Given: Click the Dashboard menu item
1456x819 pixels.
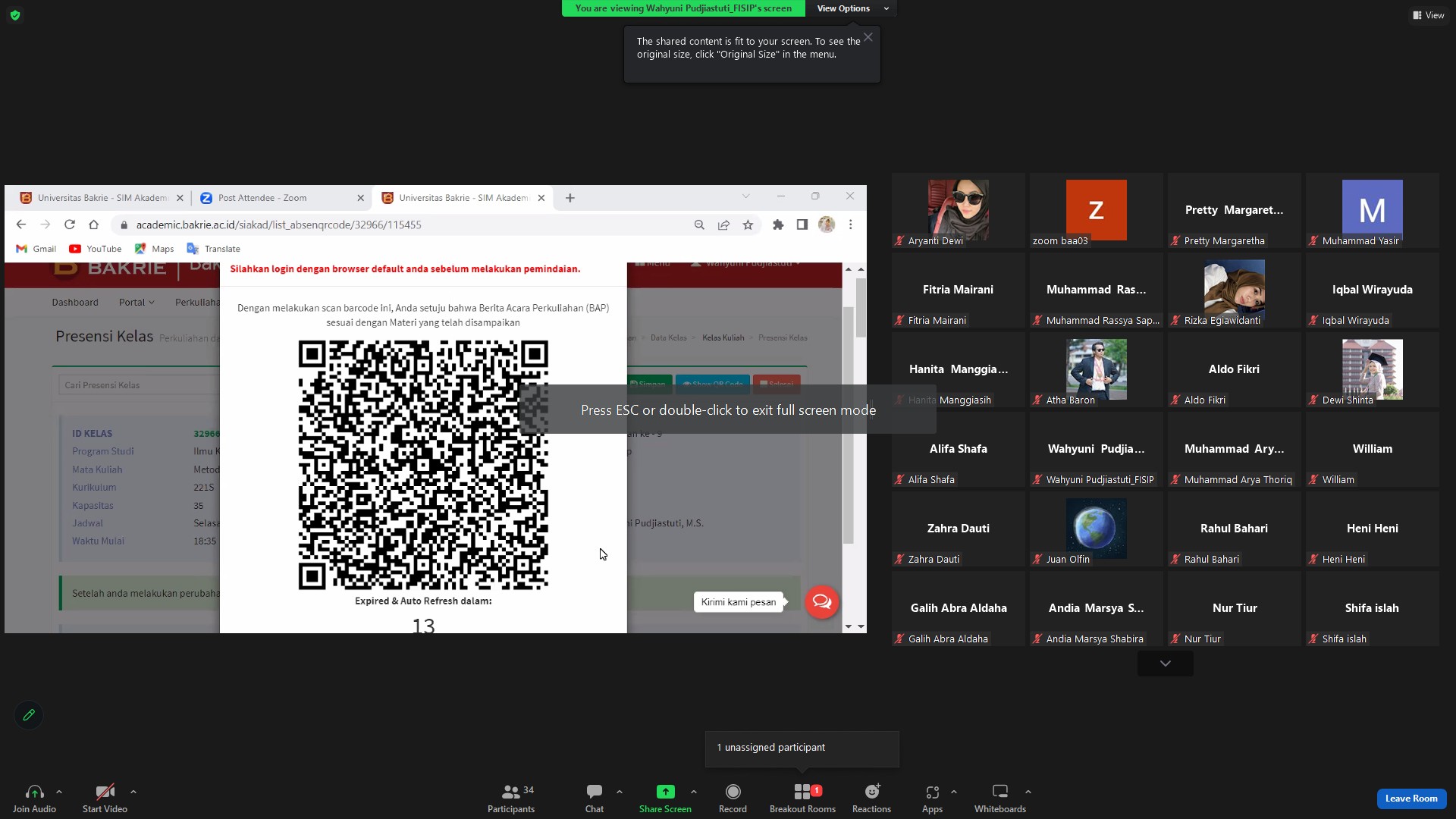Looking at the screenshot, I should (x=75, y=302).
